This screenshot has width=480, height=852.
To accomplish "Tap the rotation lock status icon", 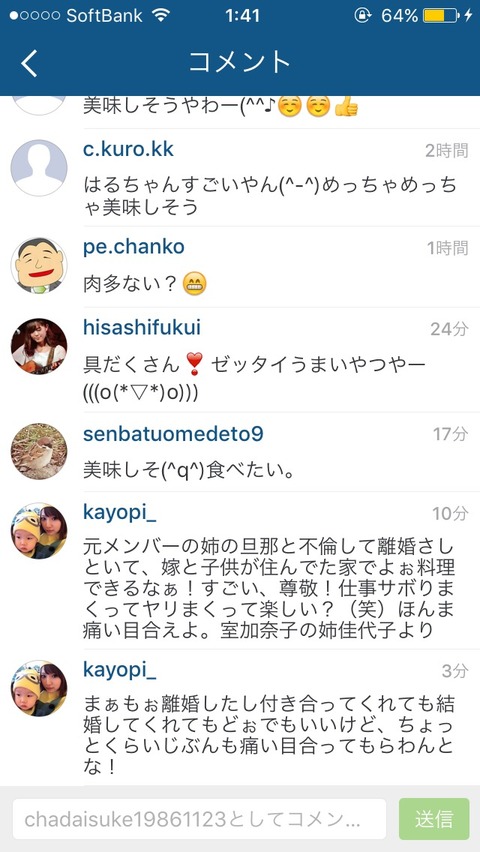I will (363, 16).
